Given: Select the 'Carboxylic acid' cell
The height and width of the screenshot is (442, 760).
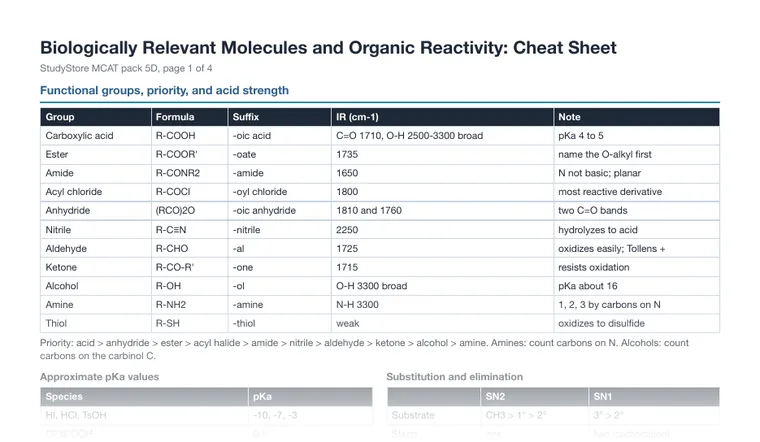Looking at the screenshot, I should click(95, 136).
